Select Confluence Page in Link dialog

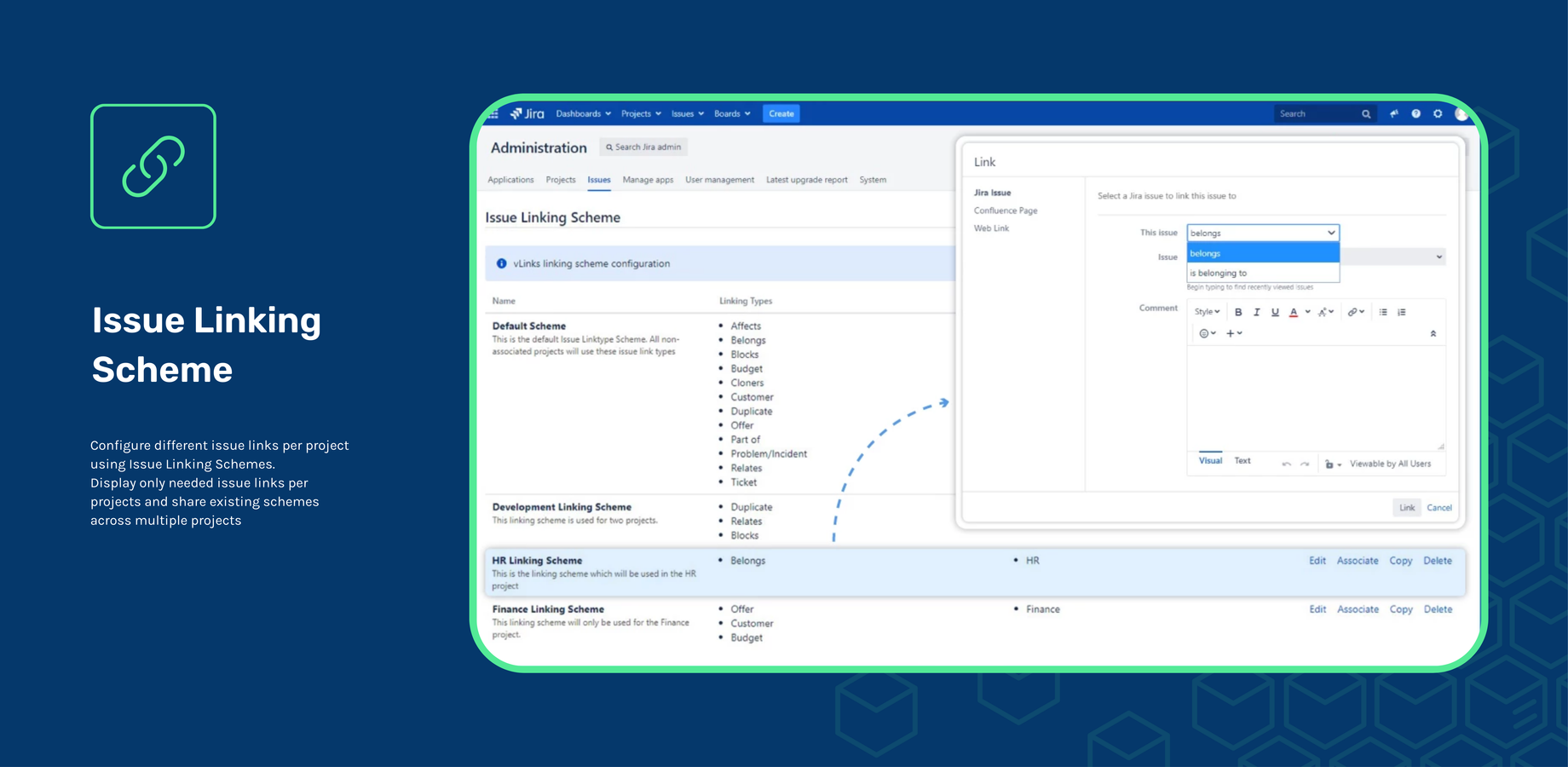[x=1006, y=210]
